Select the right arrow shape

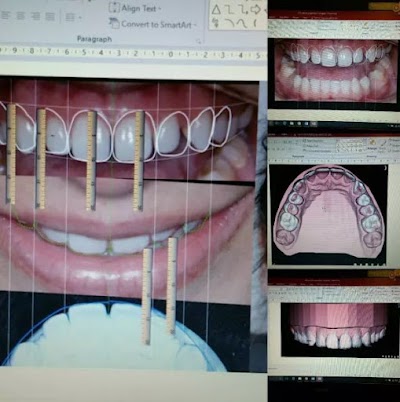pos(255,10)
